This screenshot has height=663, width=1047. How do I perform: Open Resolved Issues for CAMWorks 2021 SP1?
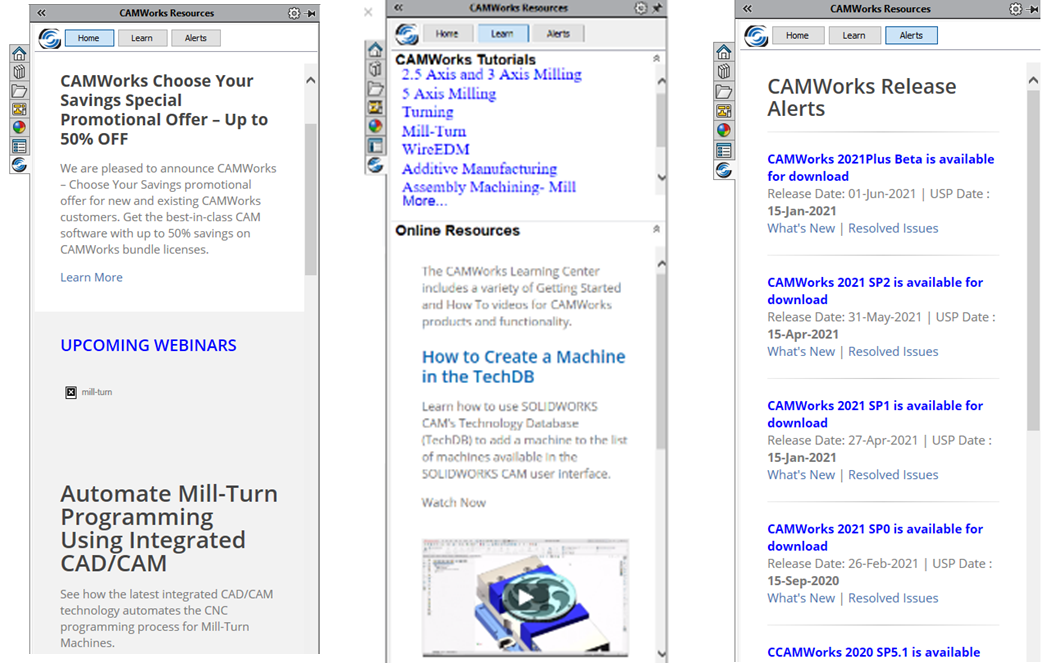(x=893, y=475)
